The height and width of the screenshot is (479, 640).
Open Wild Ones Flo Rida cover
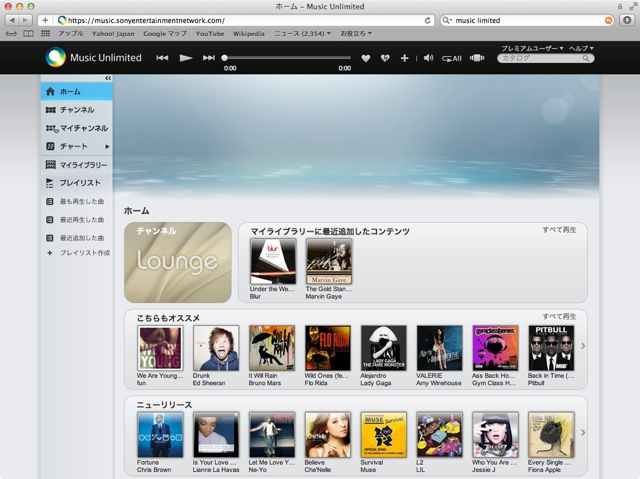pos(328,348)
